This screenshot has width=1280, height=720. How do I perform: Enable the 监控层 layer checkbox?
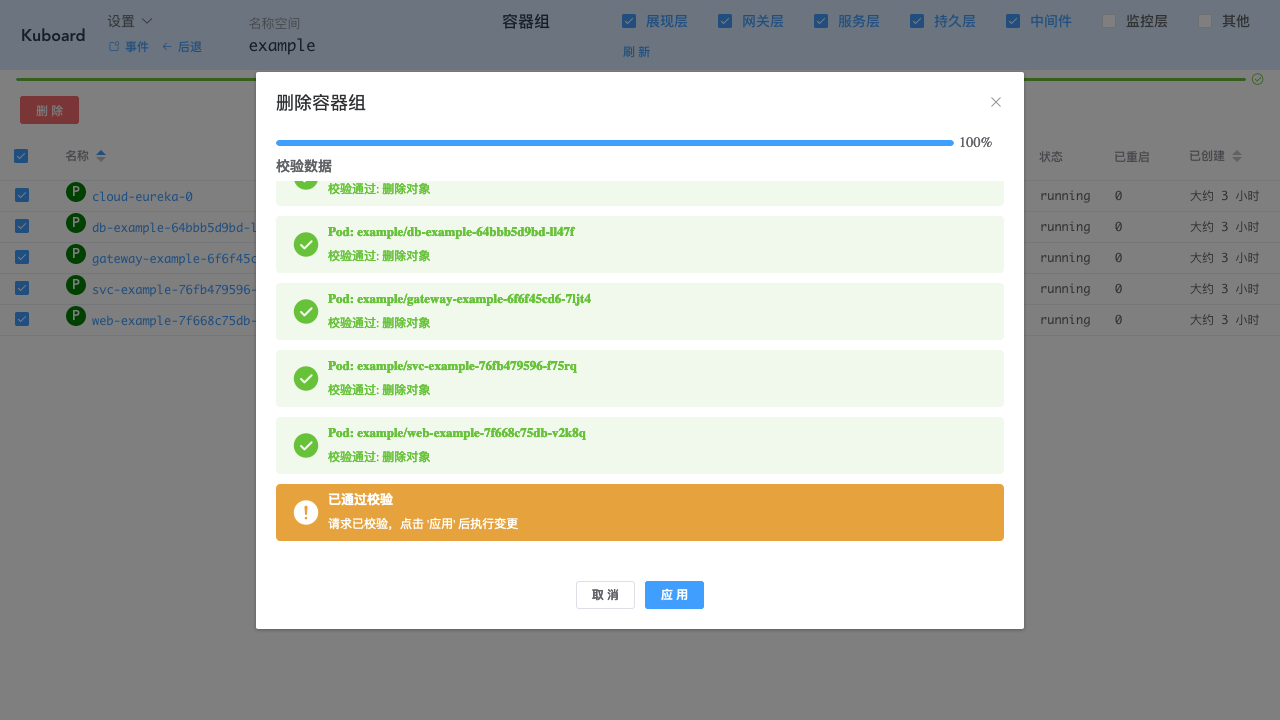pos(1110,20)
